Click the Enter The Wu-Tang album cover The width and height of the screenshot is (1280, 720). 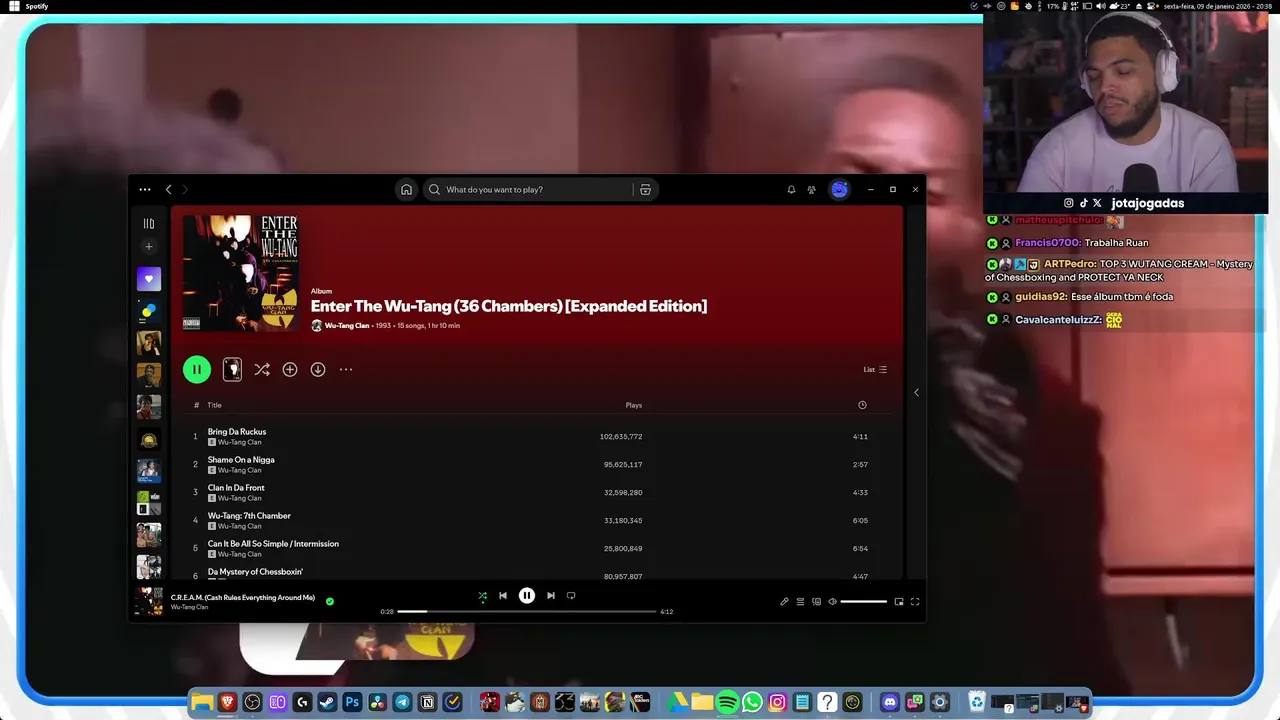[240, 272]
